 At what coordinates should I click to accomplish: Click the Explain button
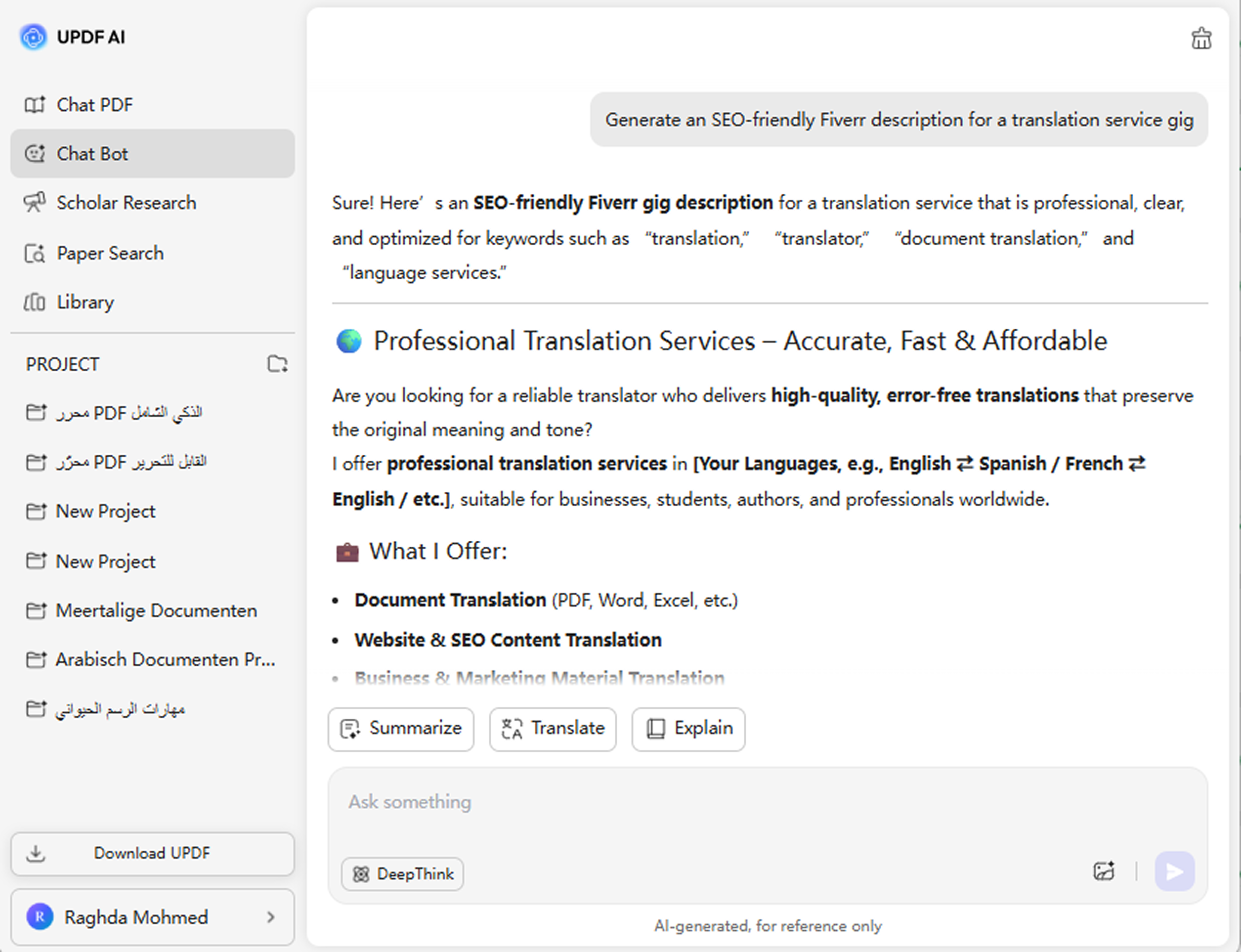pyautogui.click(x=688, y=729)
